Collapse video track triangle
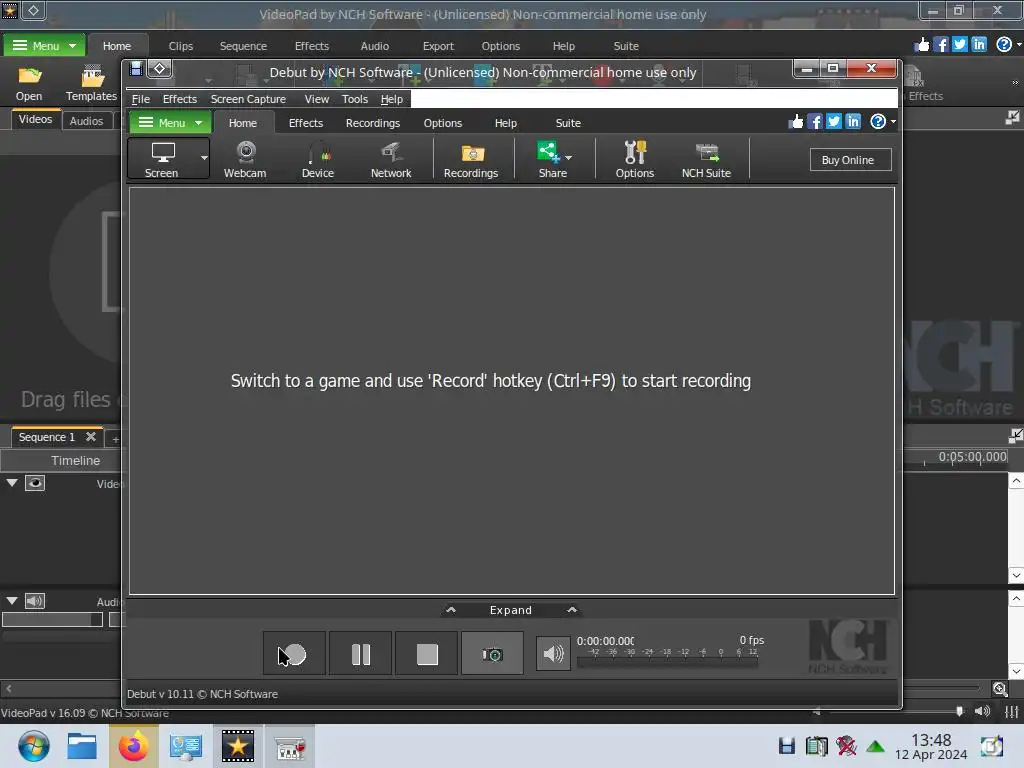Viewport: 1024px width, 768px height. click(12, 483)
